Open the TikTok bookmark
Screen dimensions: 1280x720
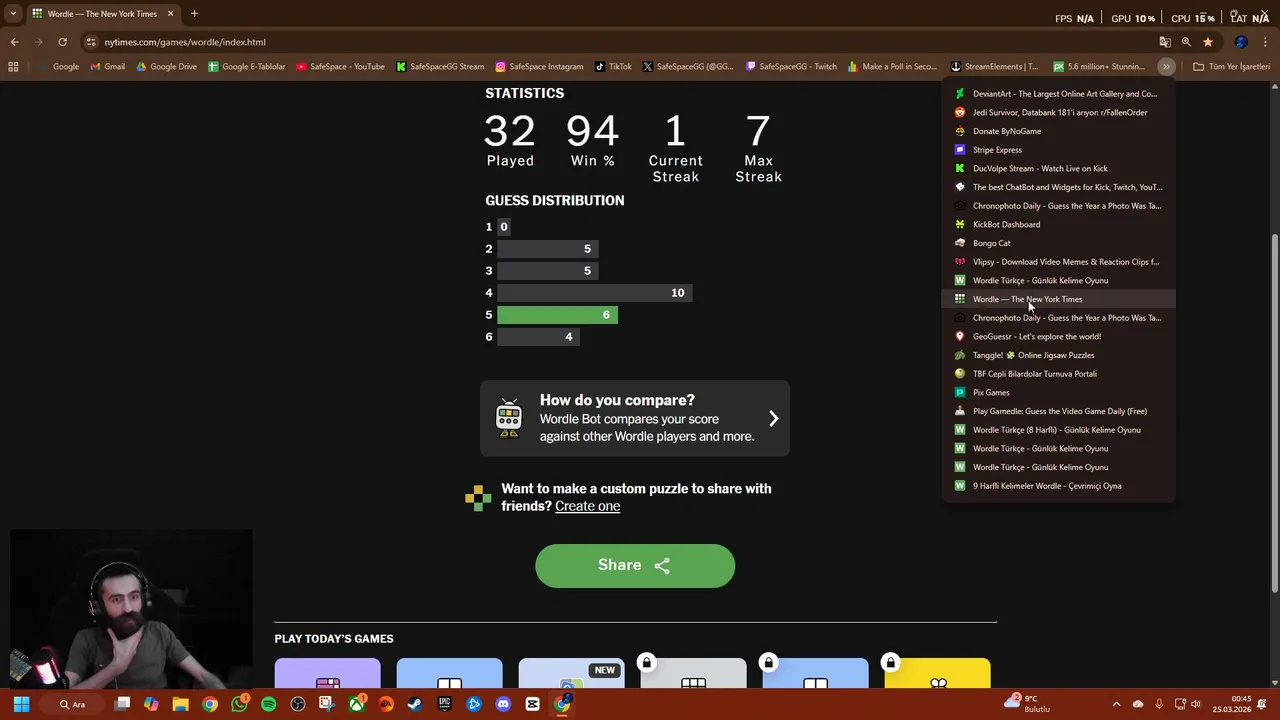click(x=613, y=67)
